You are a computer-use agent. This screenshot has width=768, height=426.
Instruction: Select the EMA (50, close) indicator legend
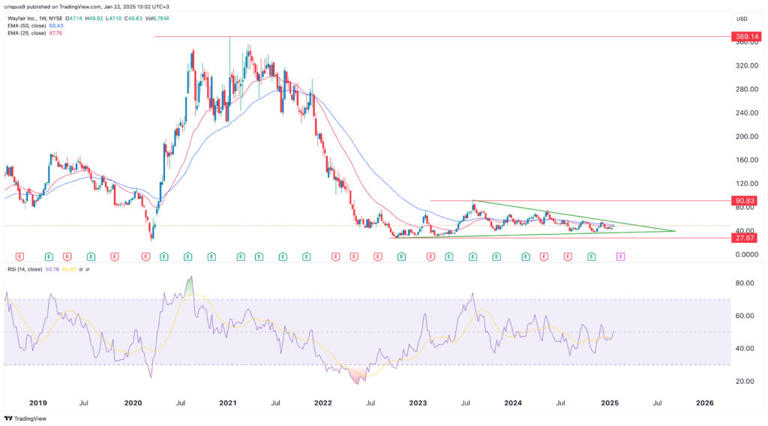click(x=26, y=26)
